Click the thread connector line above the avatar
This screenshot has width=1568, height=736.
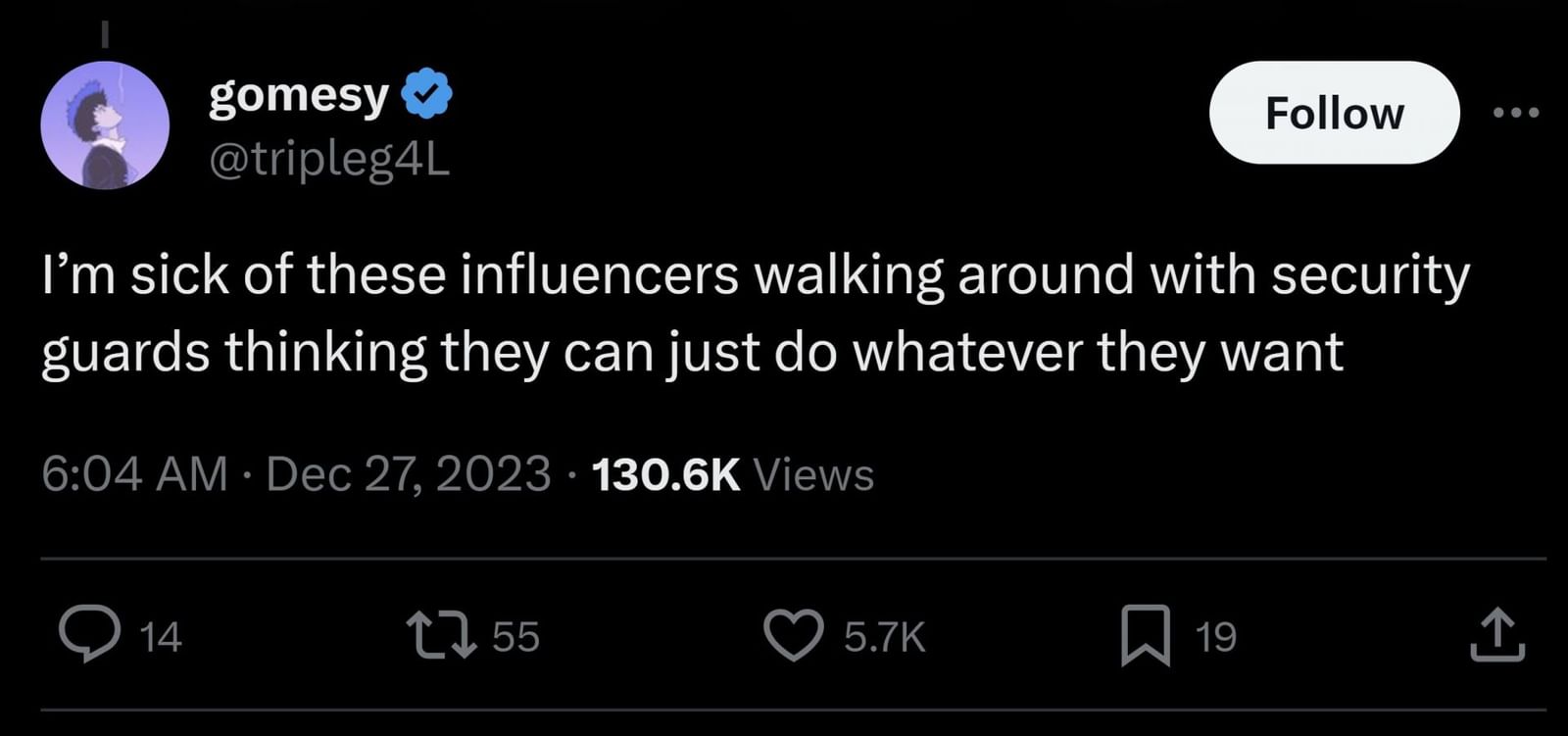tap(105, 34)
